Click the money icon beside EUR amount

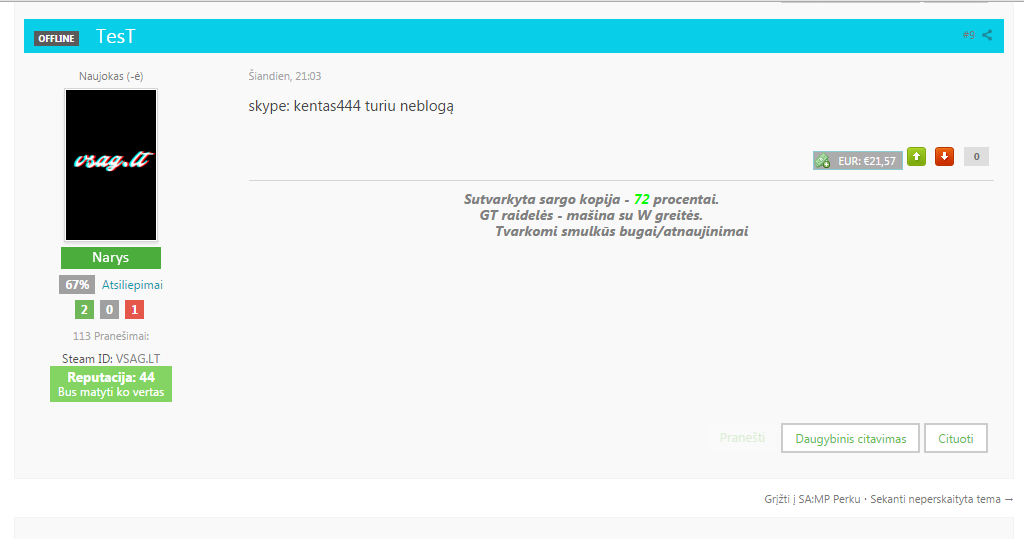coord(823,161)
